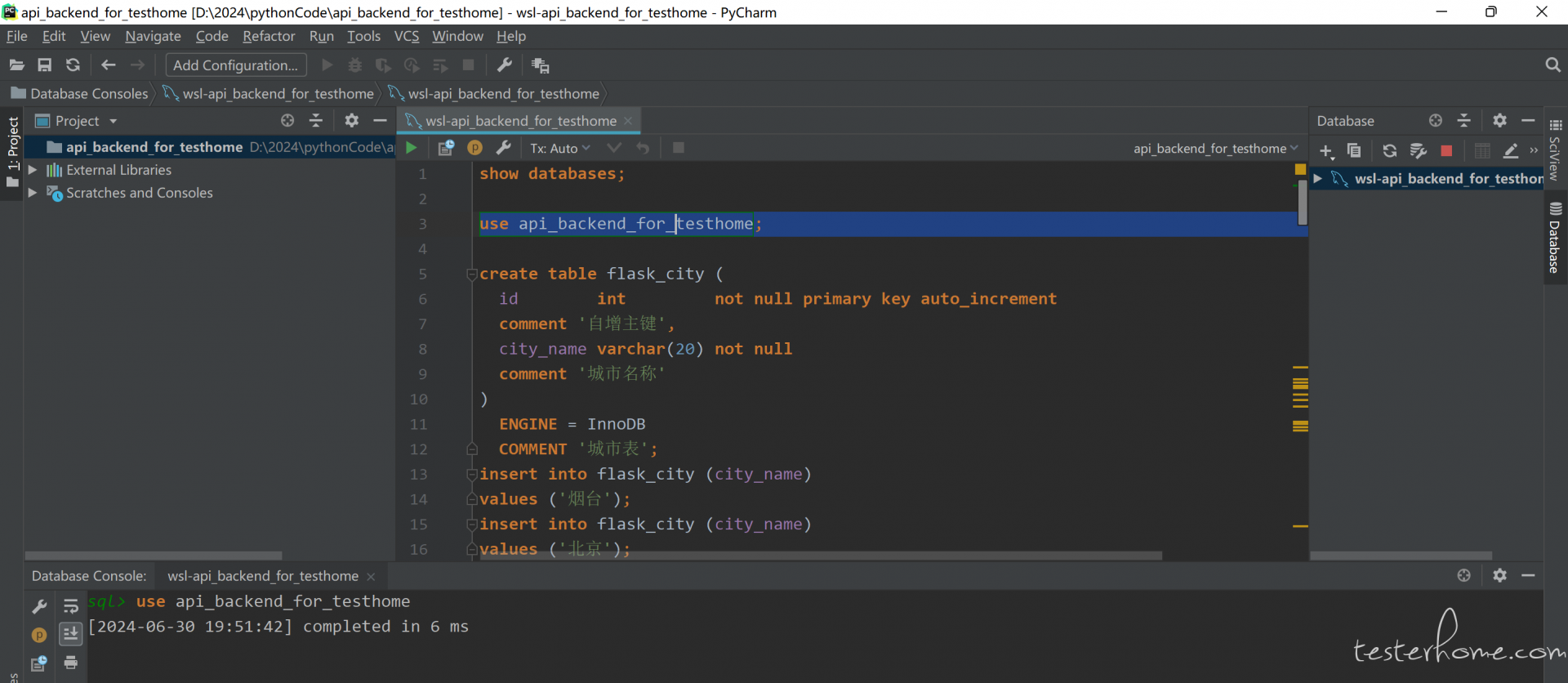Screen dimensions: 1568x683
Task: Open the api_backend_for_testhome schema dropdown
Action: 1216,149
